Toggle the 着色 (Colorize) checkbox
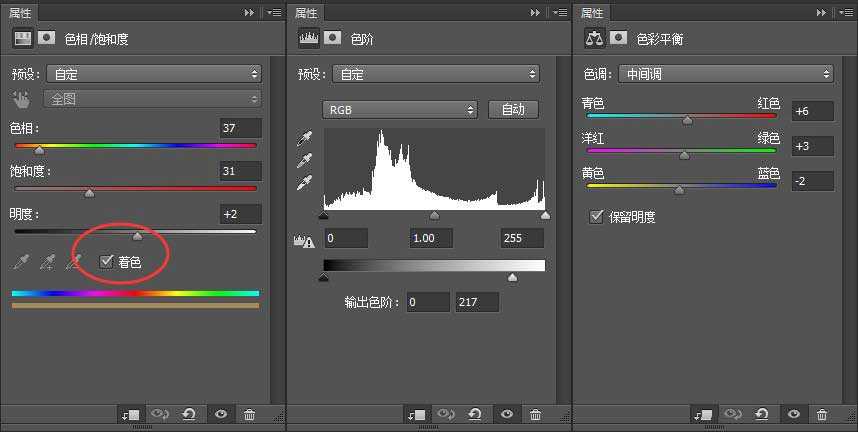Image resolution: width=858 pixels, height=432 pixels. pos(107,262)
